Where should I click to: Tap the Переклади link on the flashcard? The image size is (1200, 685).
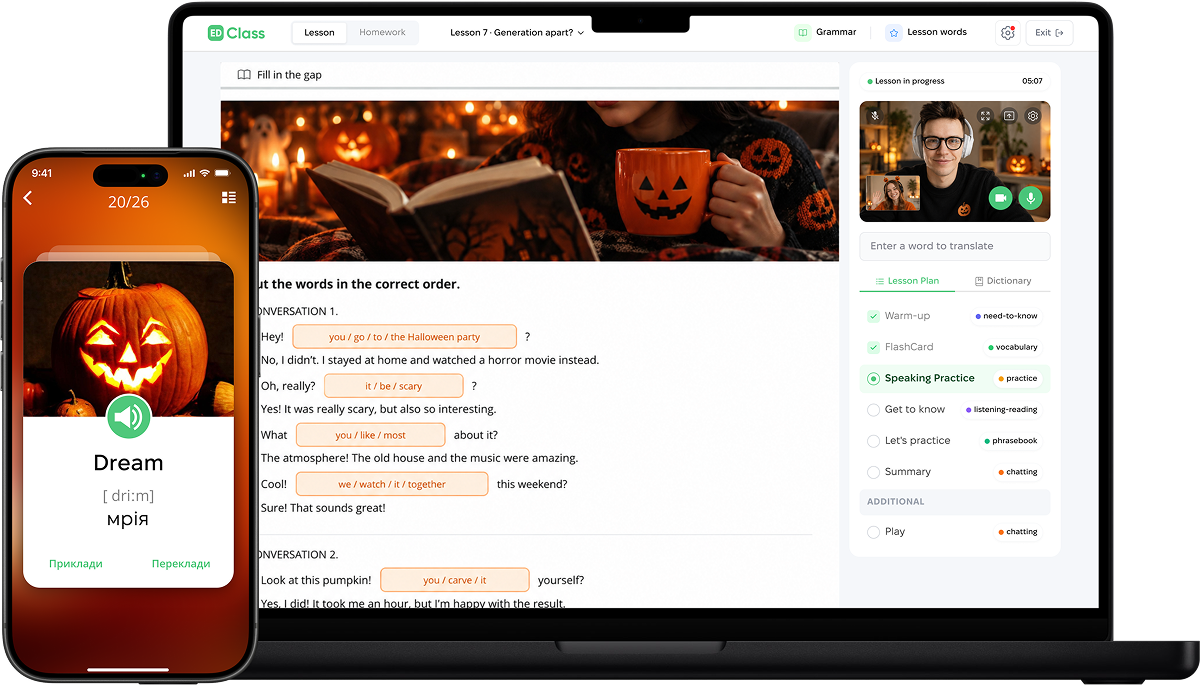pos(181,564)
